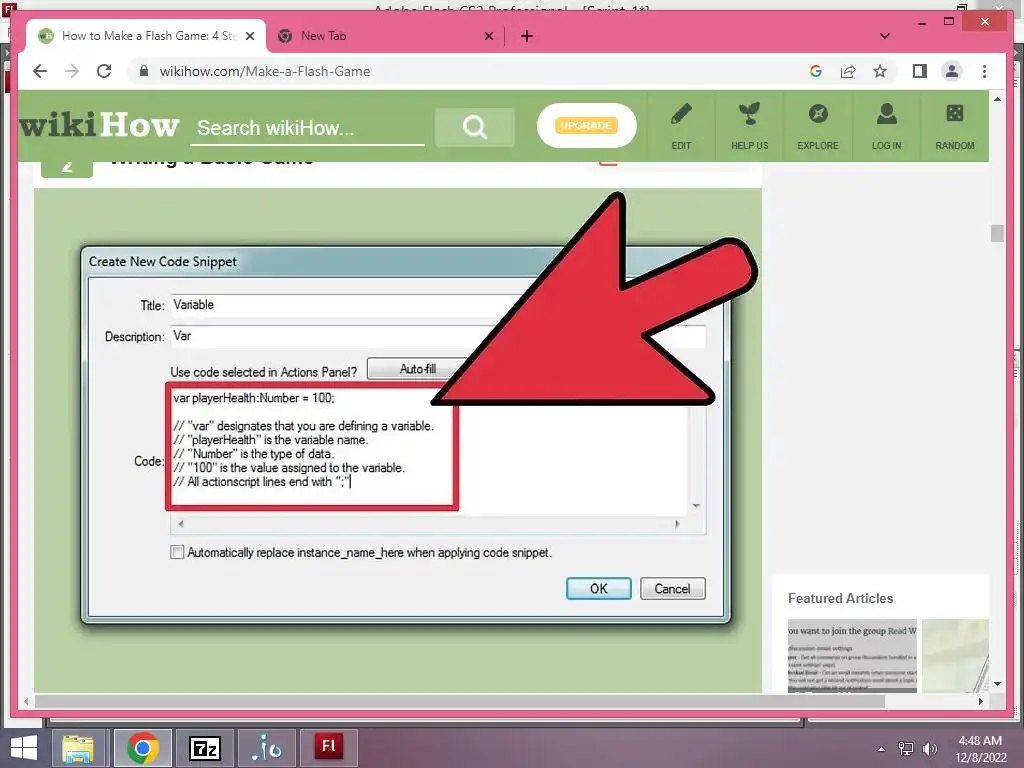Open the first Featured Articles thumbnail
The height and width of the screenshot is (768, 1024).
(852, 656)
